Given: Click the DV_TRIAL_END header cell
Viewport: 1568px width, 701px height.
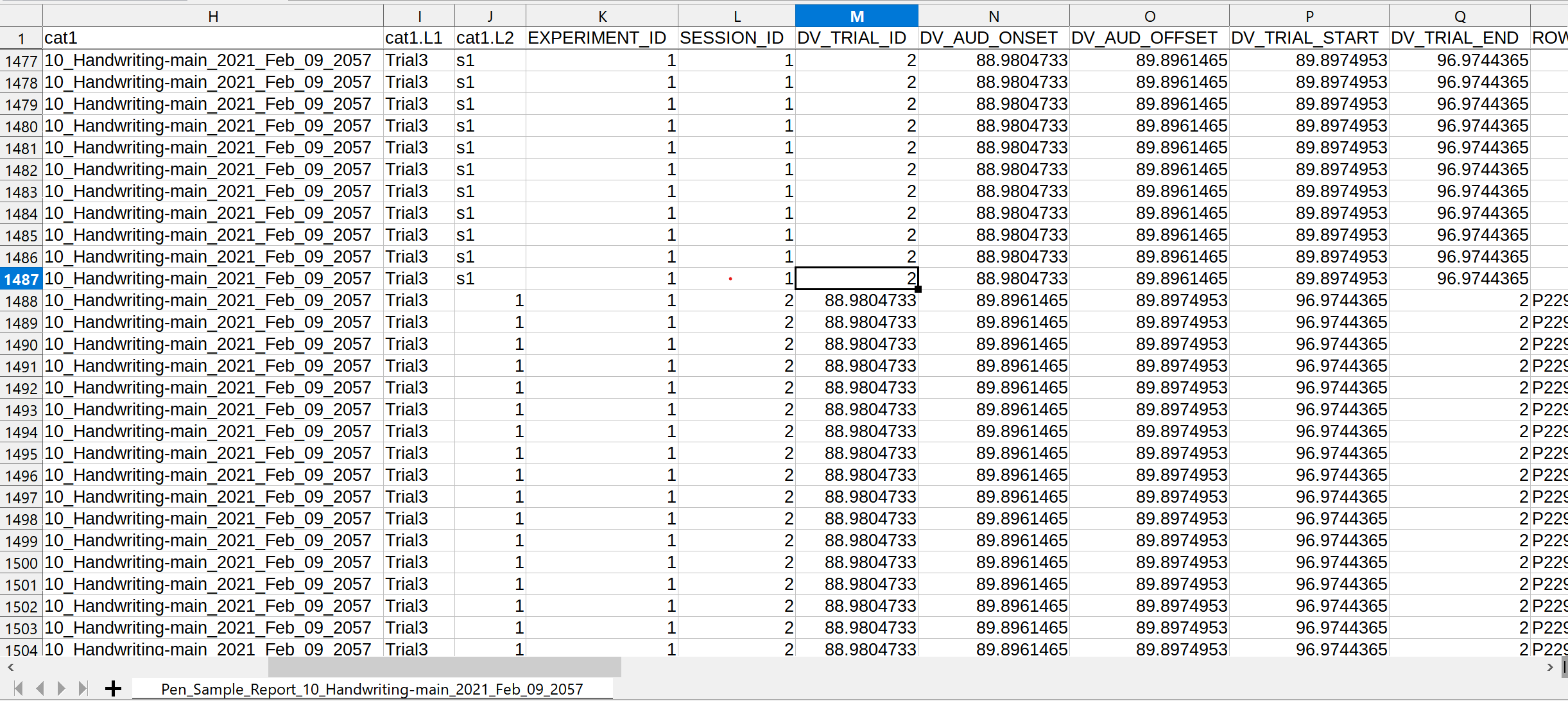Looking at the screenshot, I should click(x=1460, y=38).
